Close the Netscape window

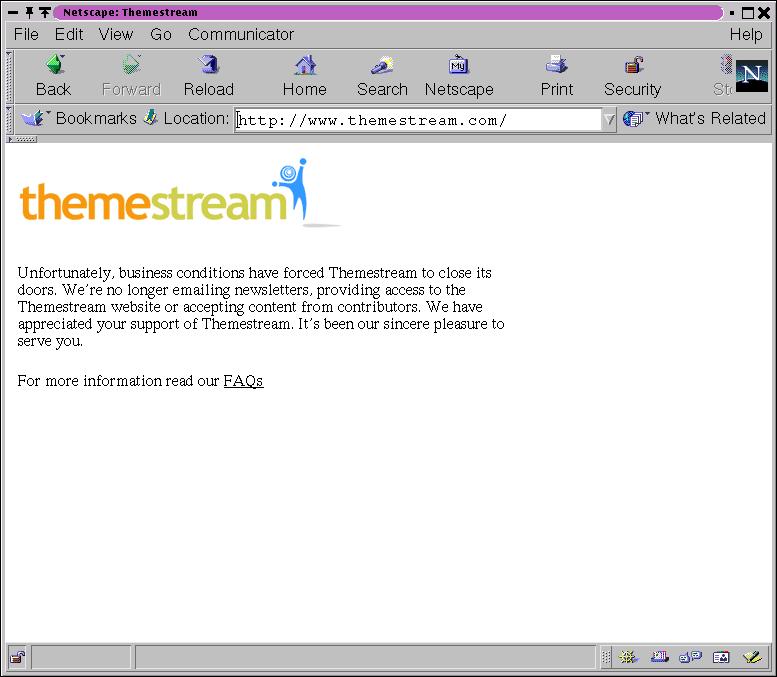click(x=764, y=13)
